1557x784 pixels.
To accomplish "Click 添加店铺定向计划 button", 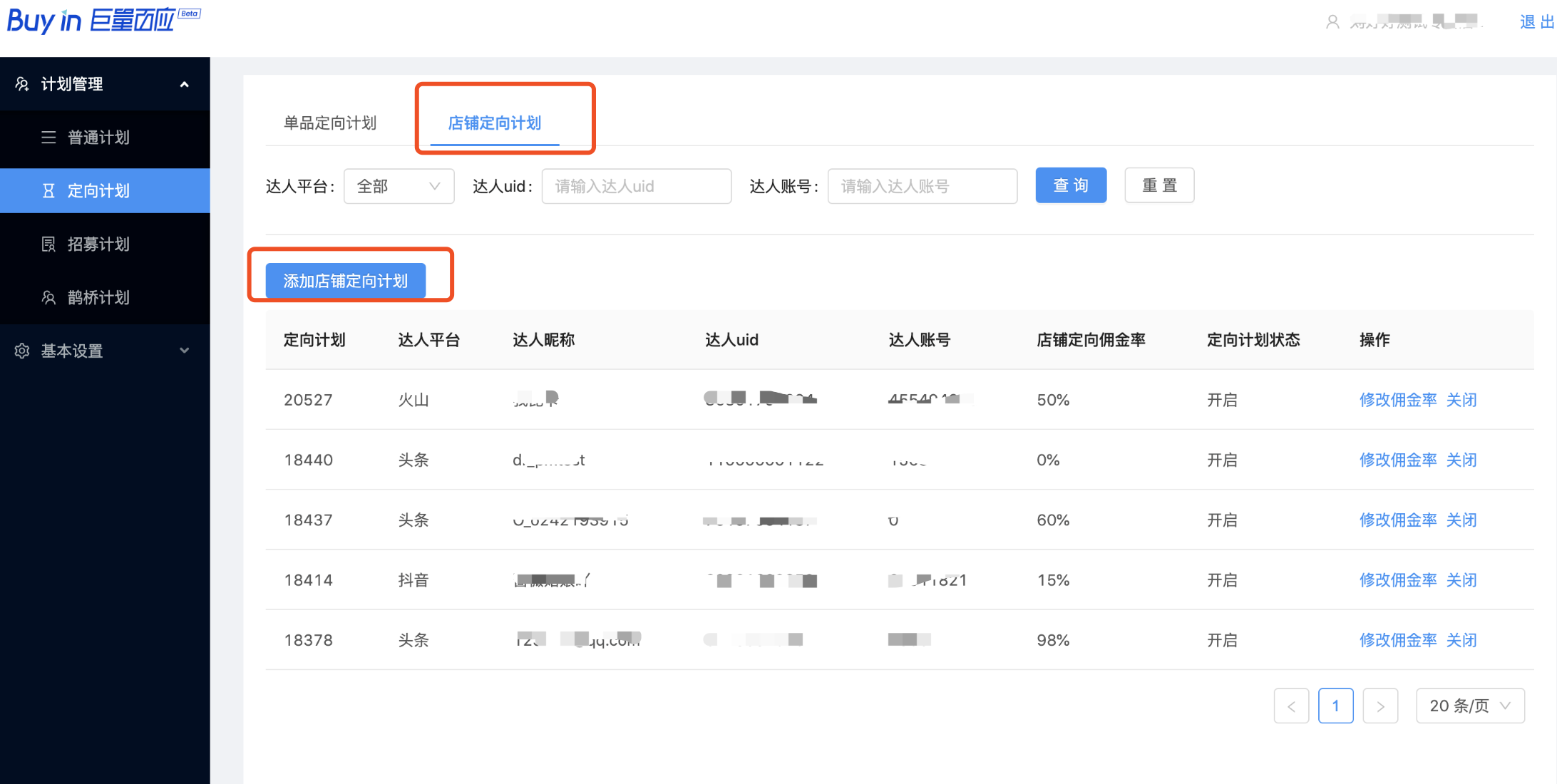I will 346,281.
